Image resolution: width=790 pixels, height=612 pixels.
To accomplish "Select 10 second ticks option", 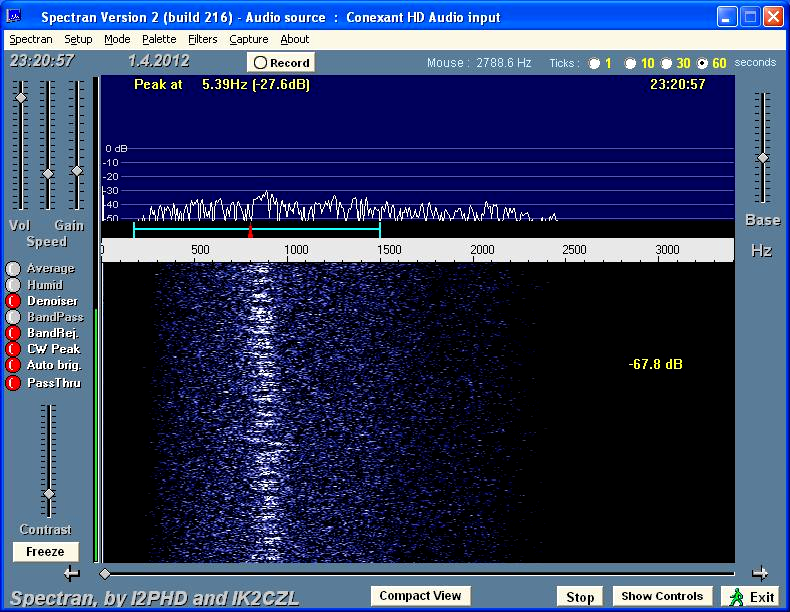I will coord(630,63).
